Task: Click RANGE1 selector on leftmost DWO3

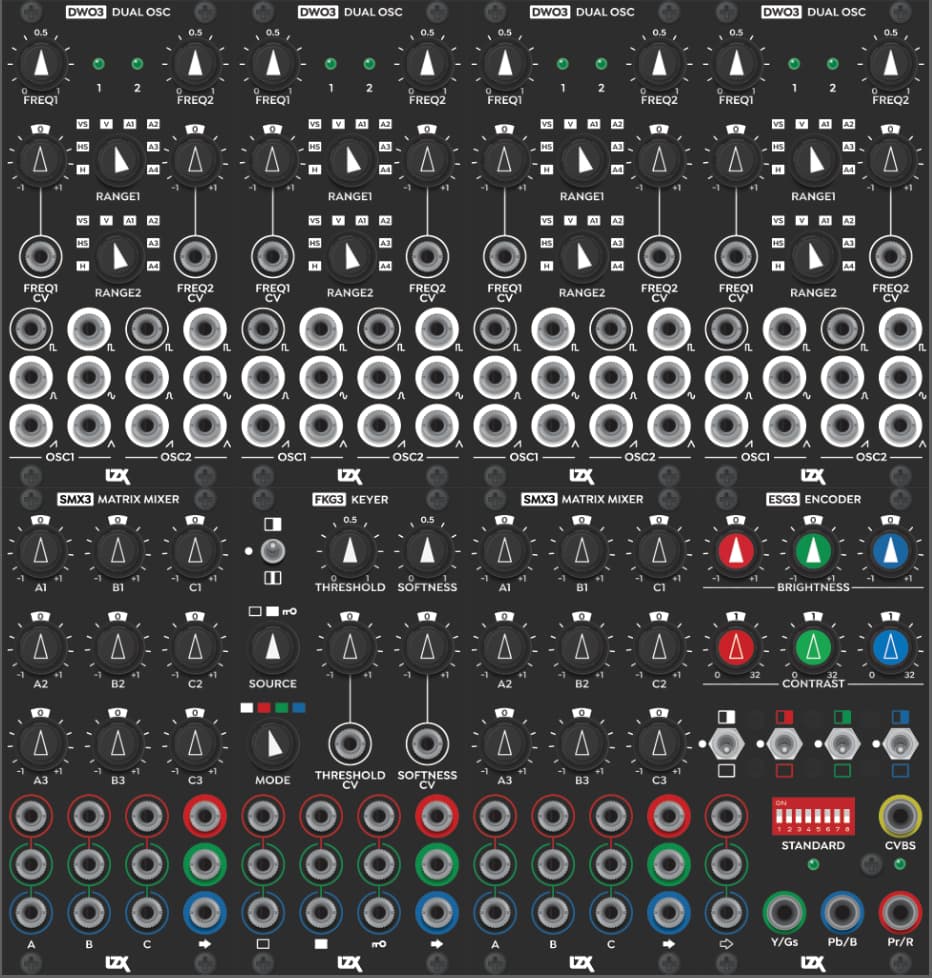Action: [118, 160]
